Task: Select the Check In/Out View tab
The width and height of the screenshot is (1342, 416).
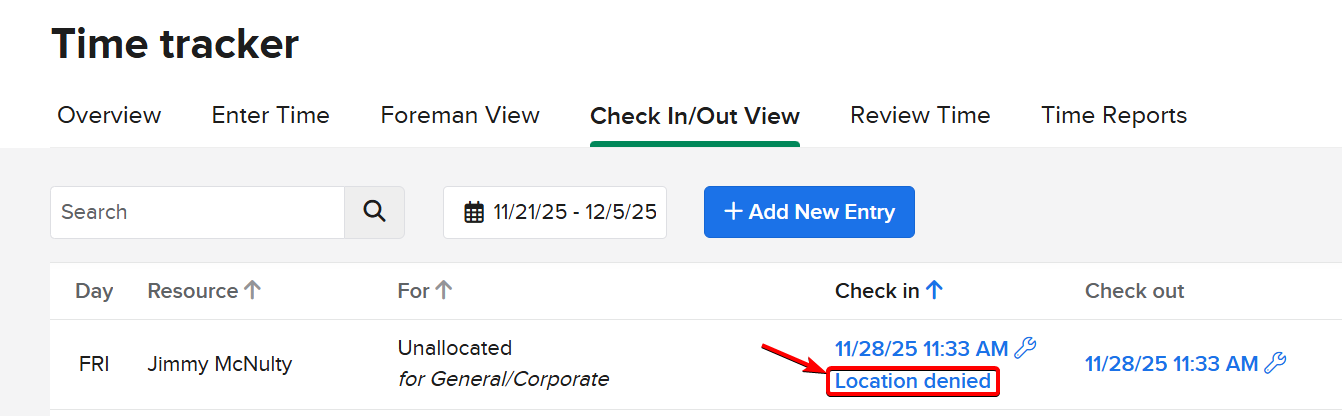Action: click(x=695, y=116)
